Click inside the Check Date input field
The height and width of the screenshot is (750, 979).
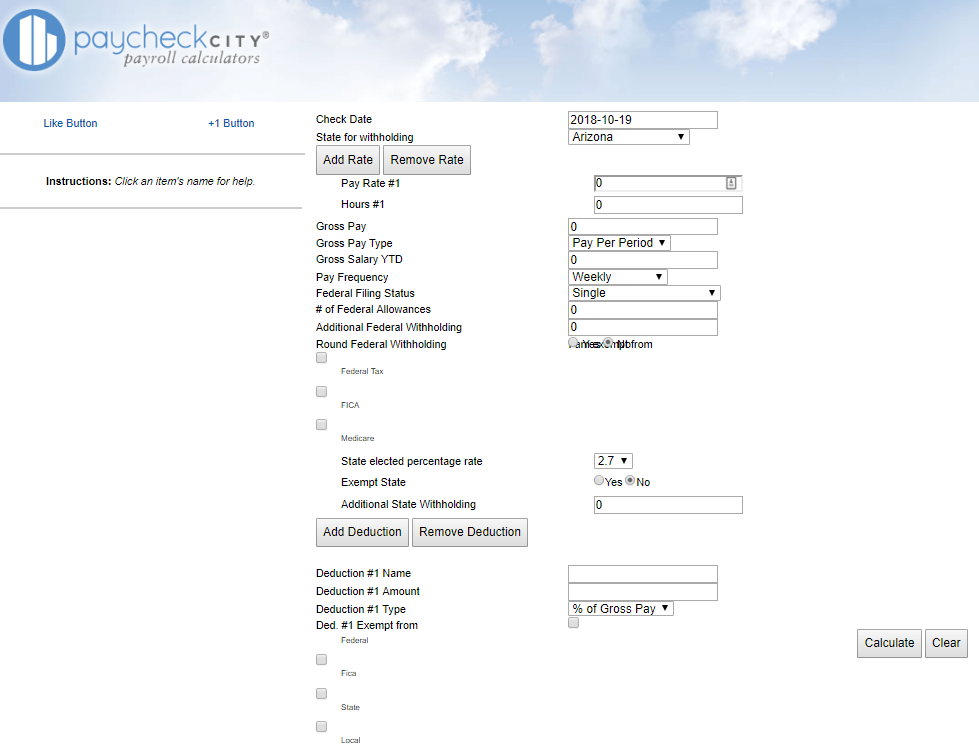pyautogui.click(x=640, y=119)
